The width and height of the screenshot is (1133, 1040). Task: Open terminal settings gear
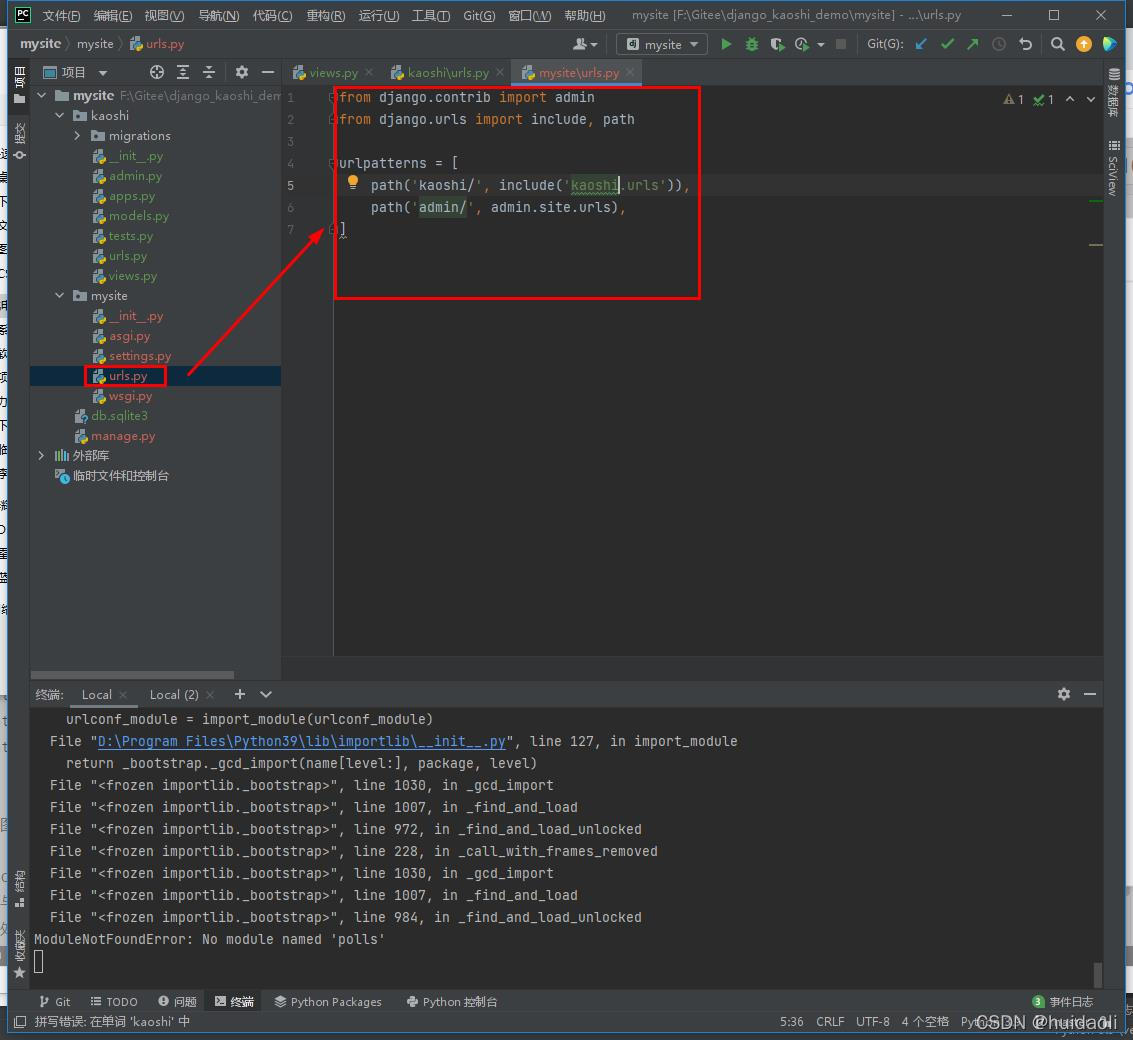[1064, 694]
